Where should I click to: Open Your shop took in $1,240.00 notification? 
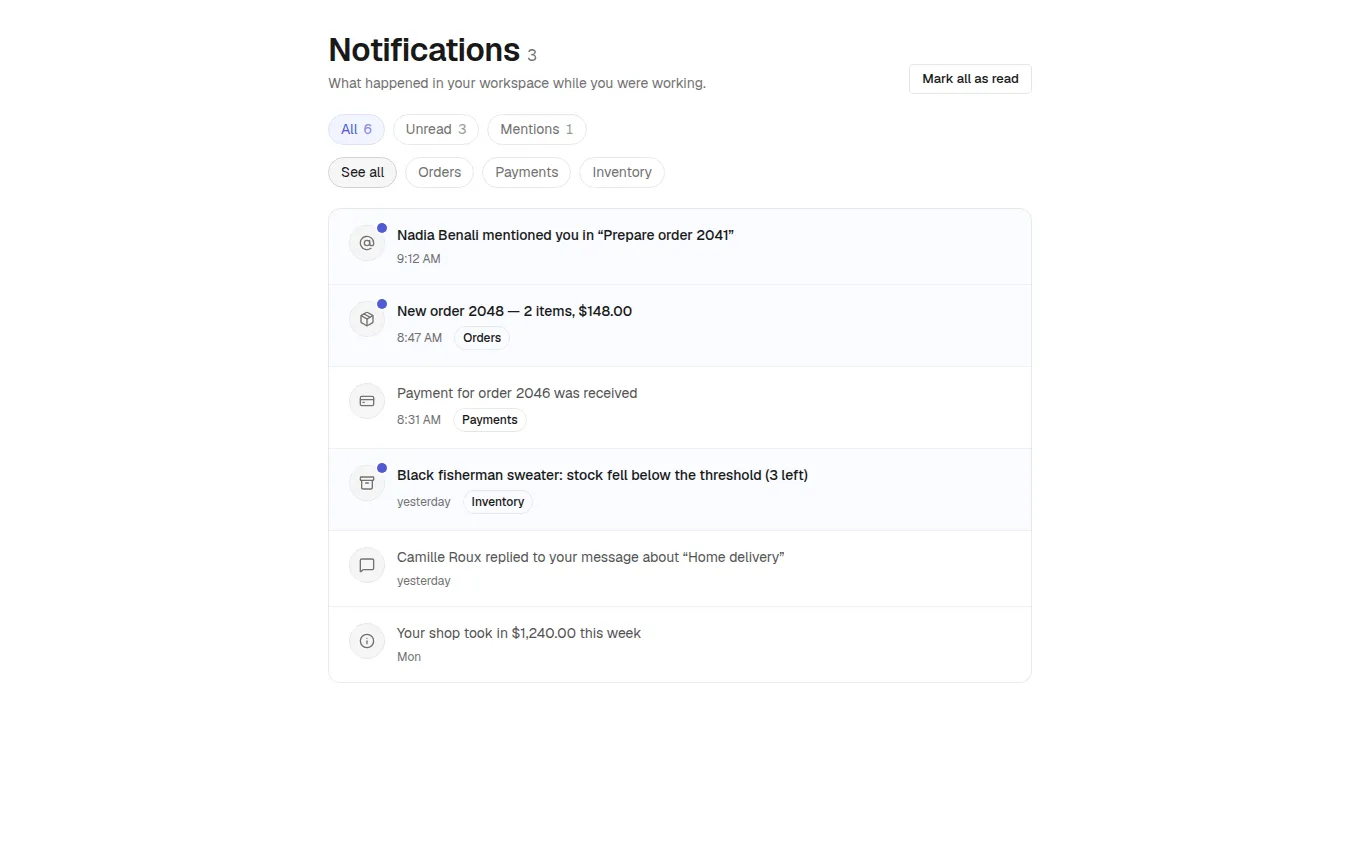click(680, 644)
